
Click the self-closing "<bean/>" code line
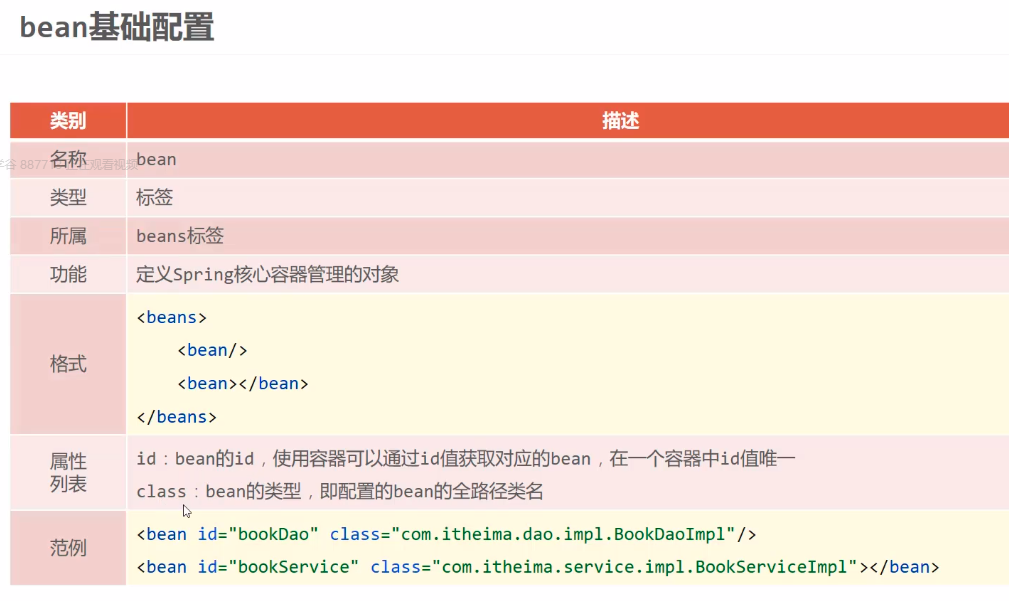pos(212,350)
